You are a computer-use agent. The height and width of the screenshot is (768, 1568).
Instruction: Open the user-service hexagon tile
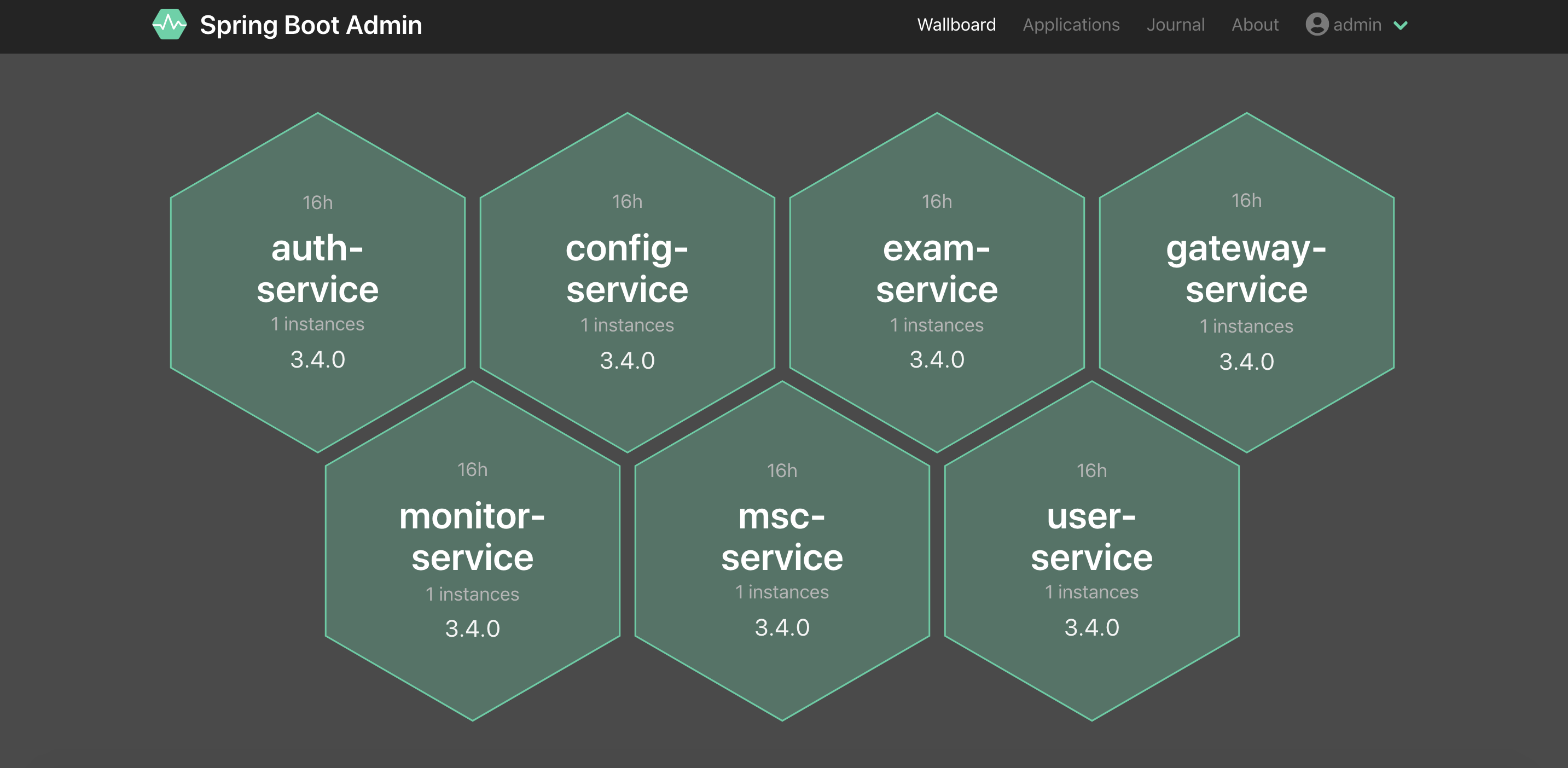click(1091, 551)
